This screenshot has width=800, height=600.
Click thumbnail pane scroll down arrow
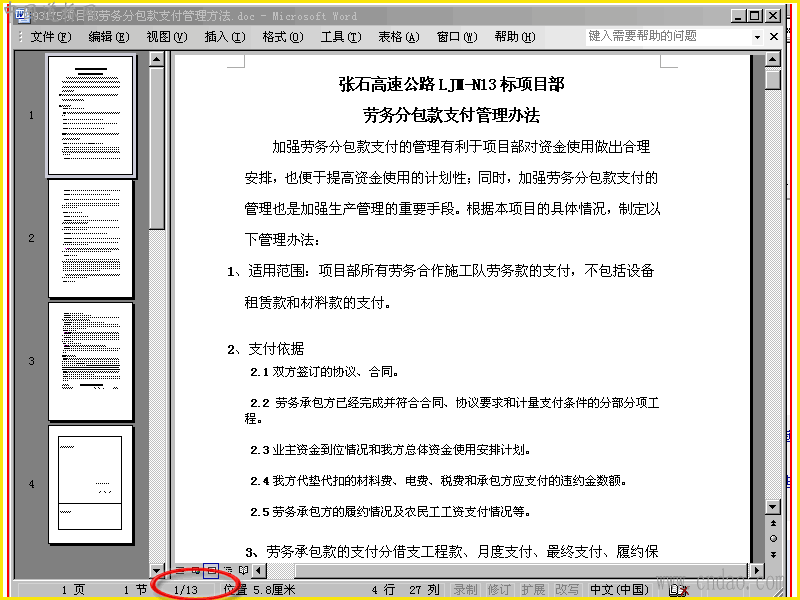coord(157,570)
